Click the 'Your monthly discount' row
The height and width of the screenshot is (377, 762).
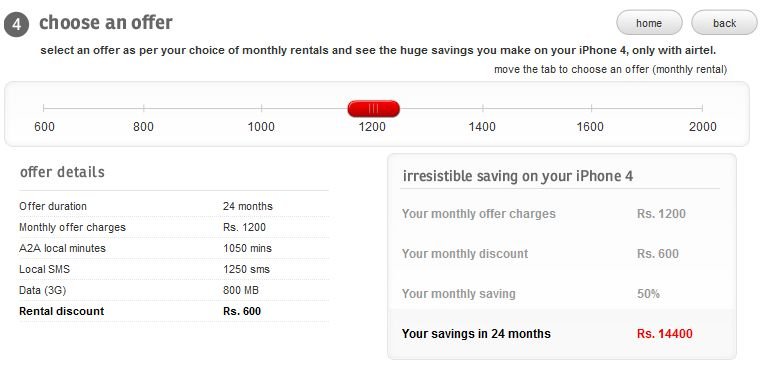pos(560,254)
